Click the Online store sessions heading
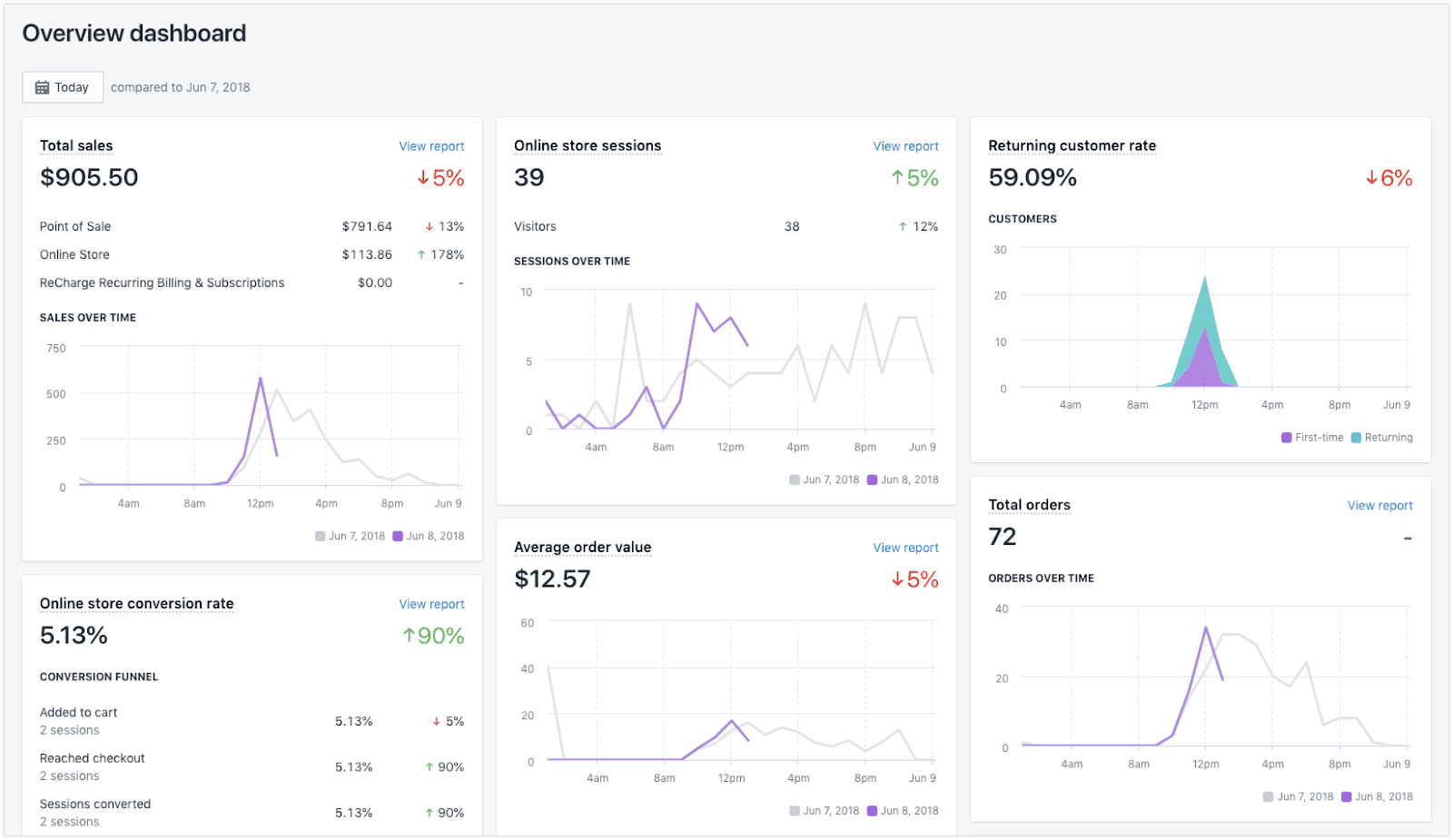The width and height of the screenshot is (1453, 840). click(587, 145)
